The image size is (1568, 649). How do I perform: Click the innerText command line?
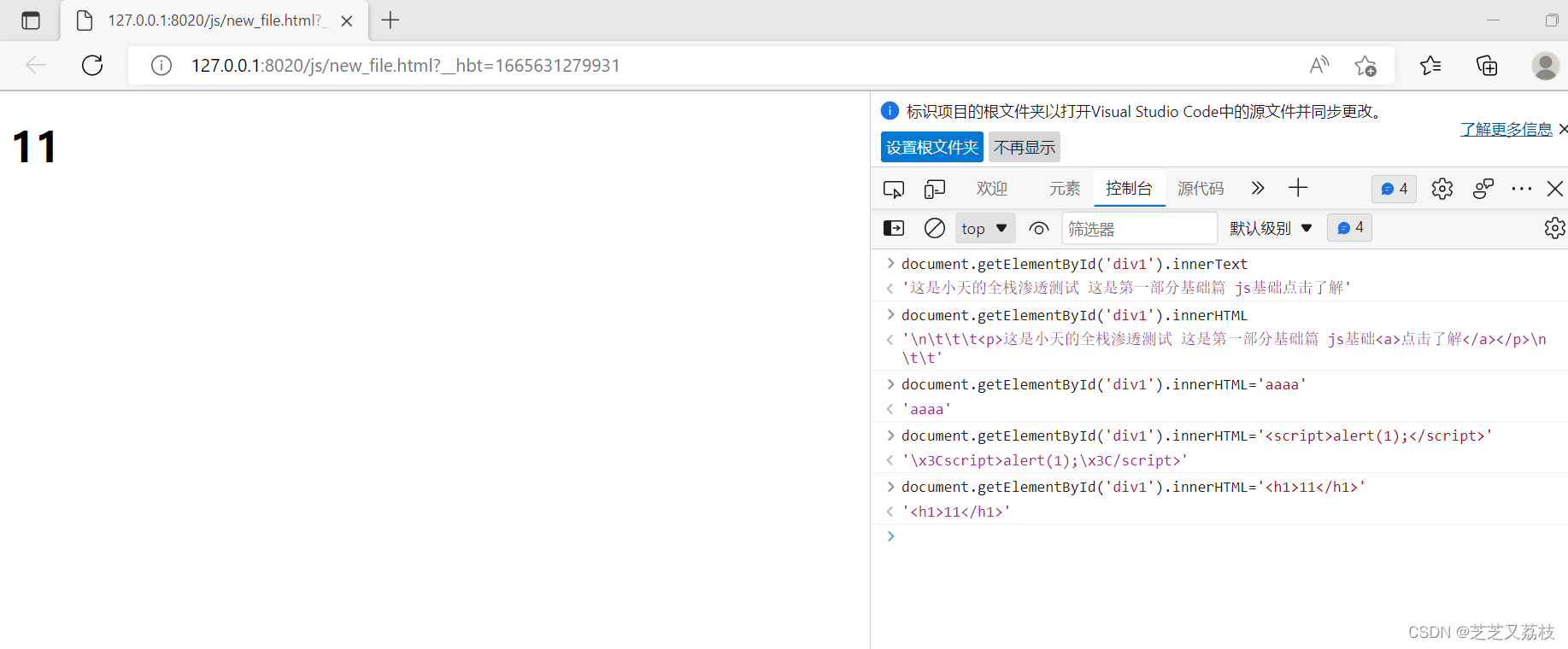(x=1074, y=264)
